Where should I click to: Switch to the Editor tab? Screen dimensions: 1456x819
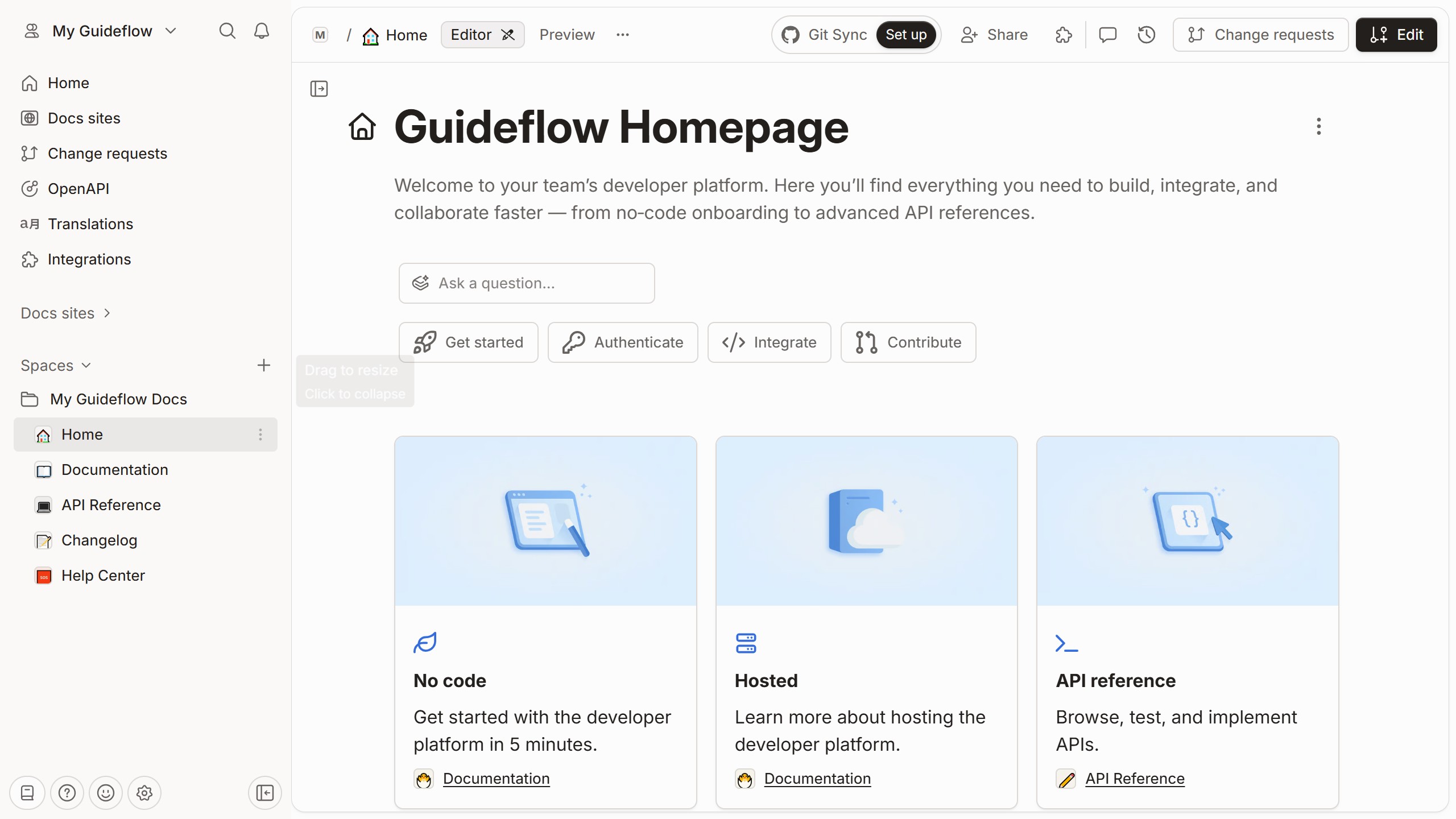coord(482,35)
